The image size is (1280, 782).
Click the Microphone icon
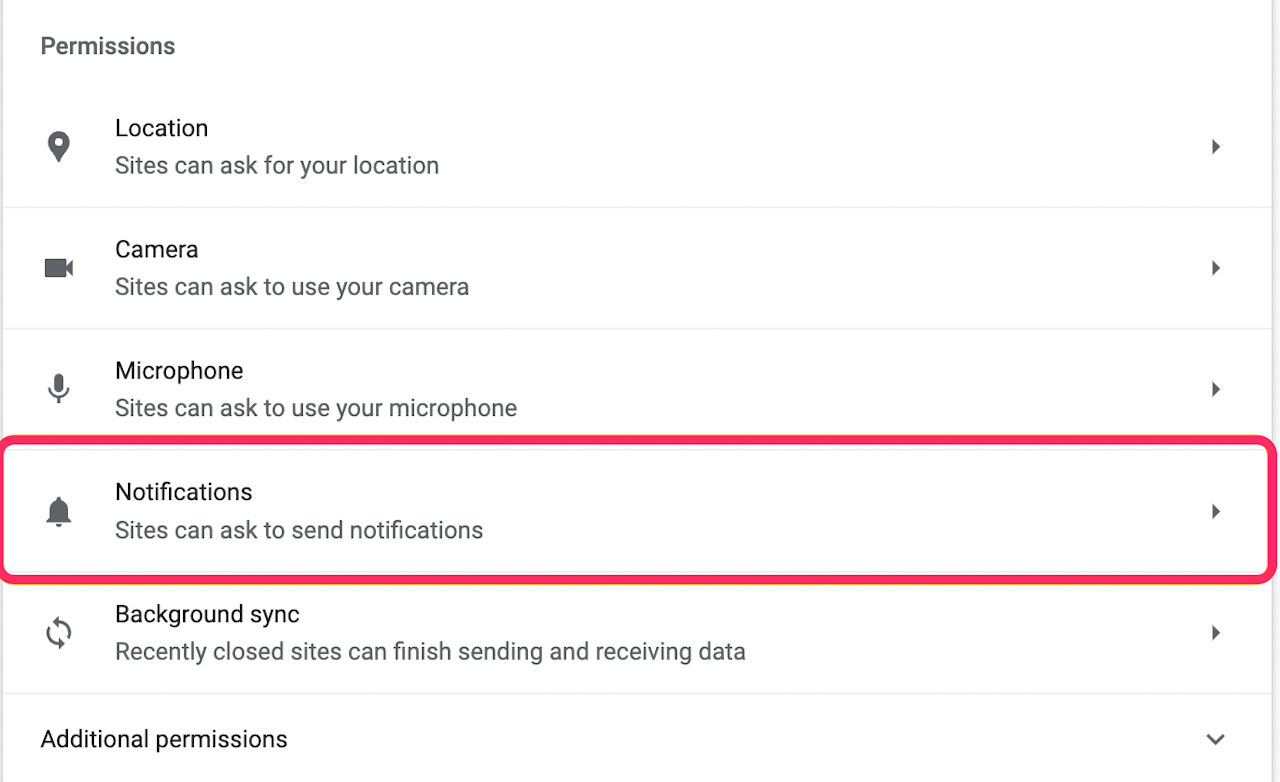(x=59, y=389)
